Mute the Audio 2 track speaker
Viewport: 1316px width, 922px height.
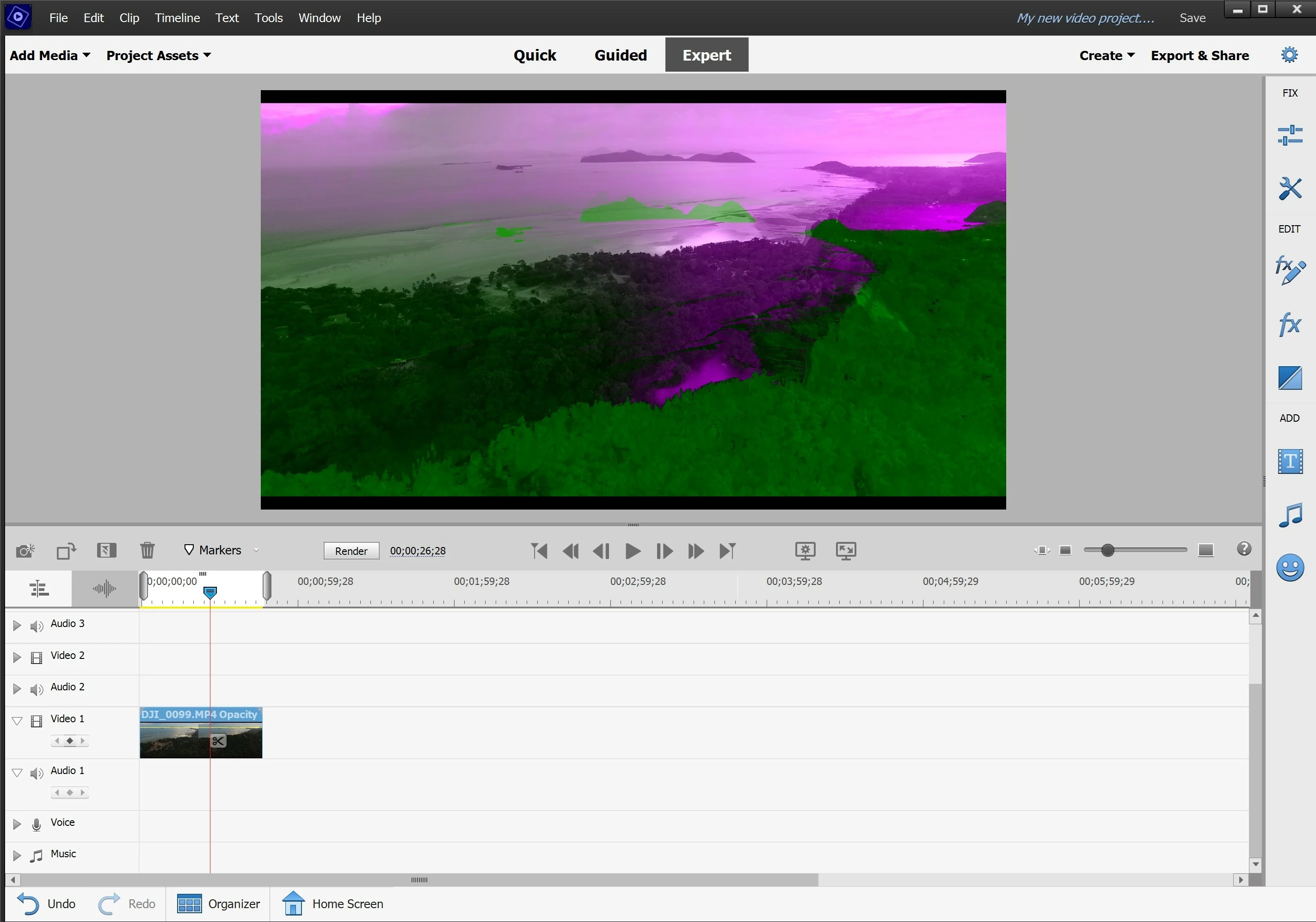(37, 689)
